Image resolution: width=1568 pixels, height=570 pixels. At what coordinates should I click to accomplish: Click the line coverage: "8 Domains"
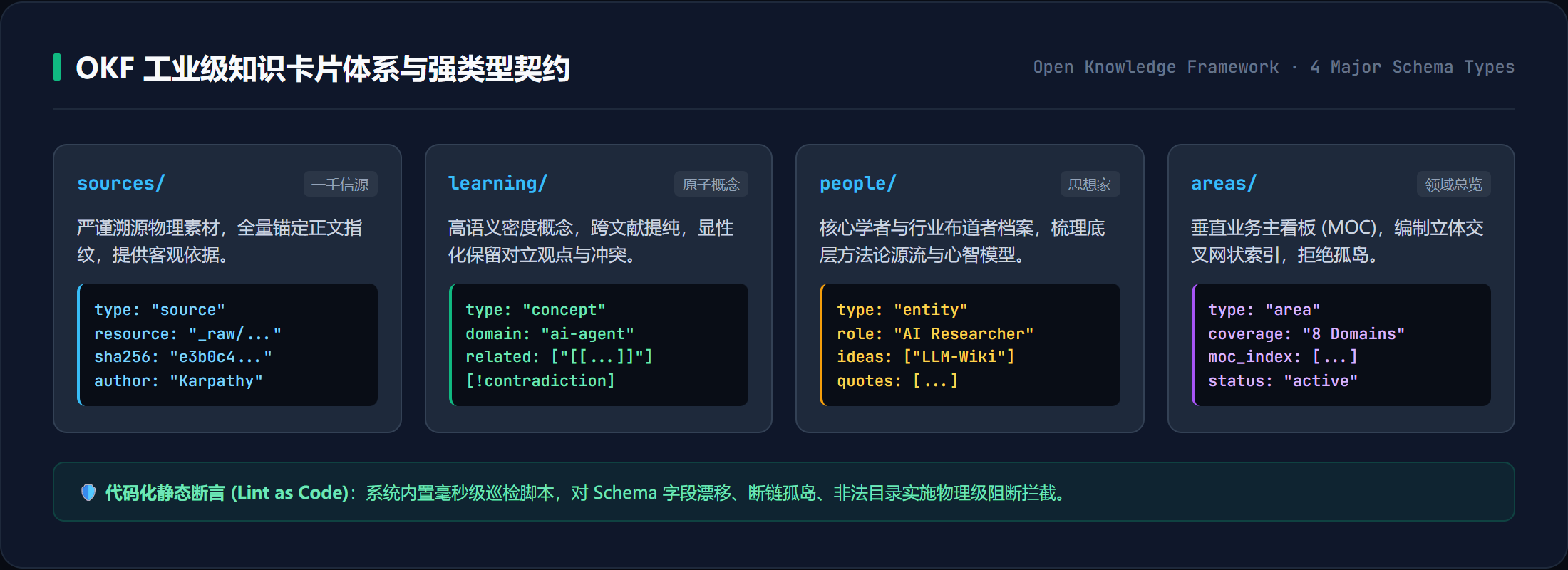coord(1306,333)
